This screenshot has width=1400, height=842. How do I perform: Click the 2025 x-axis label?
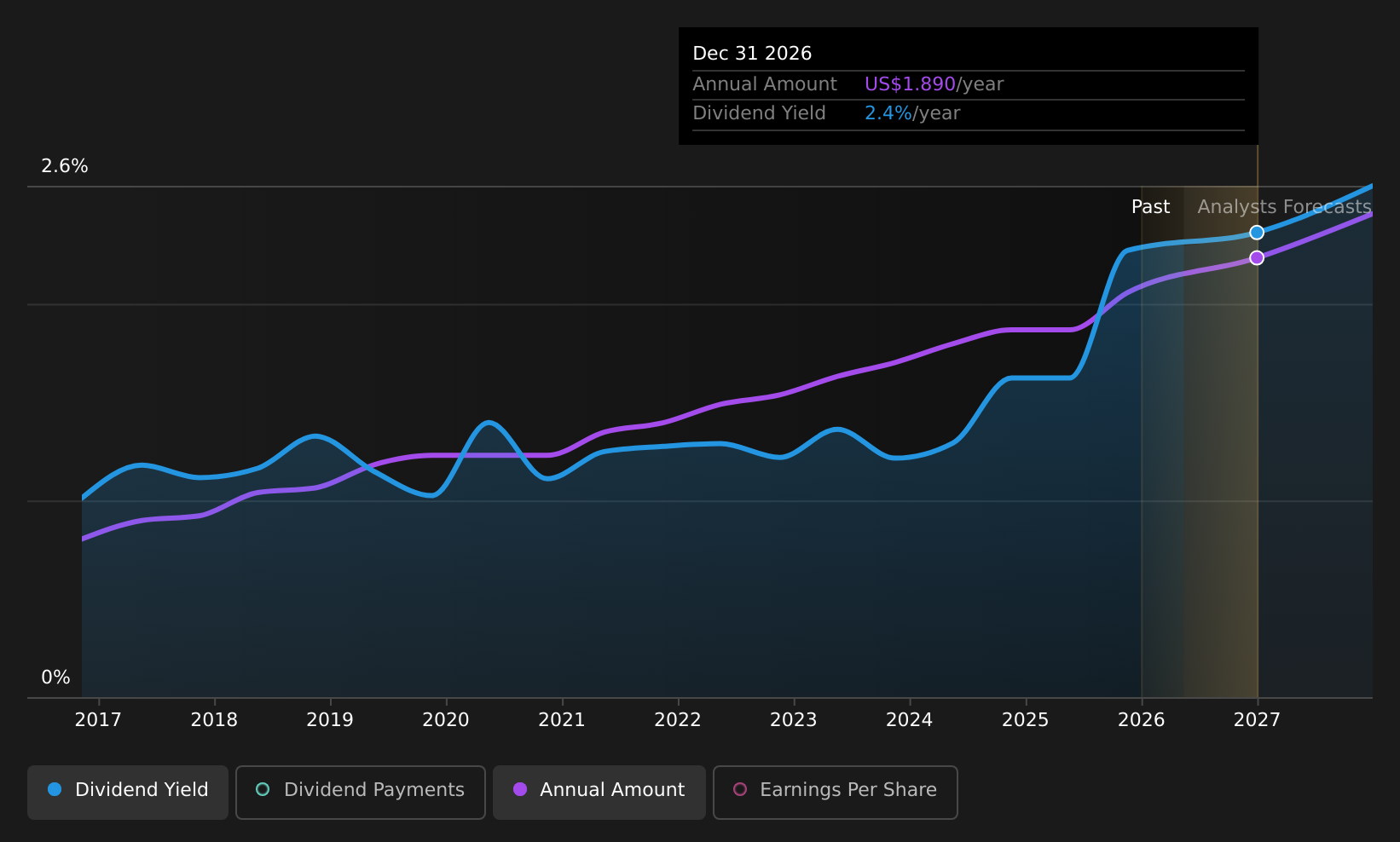click(1026, 720)
